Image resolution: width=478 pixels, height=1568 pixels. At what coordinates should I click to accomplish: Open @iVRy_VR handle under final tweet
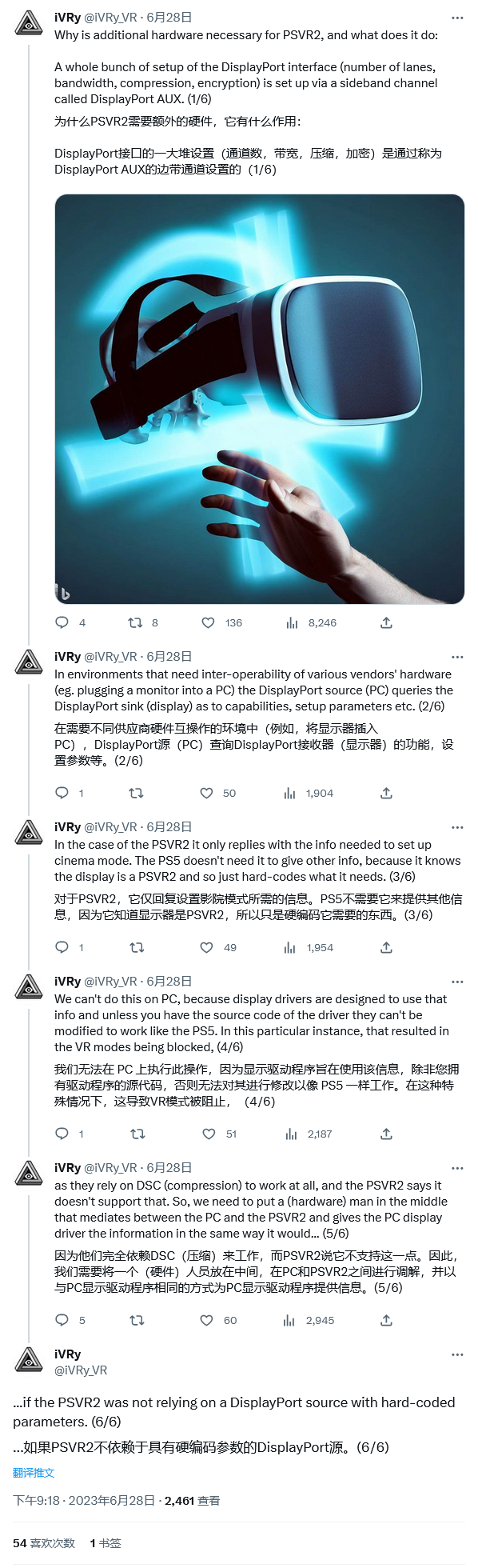(x=81, y=1370)
